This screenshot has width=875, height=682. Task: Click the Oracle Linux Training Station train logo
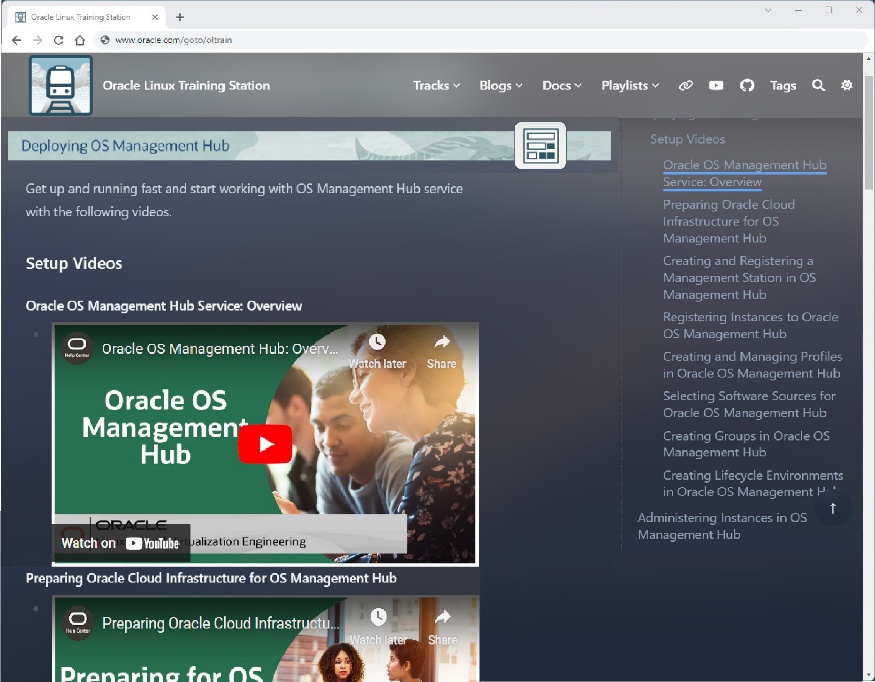[61, 85]
